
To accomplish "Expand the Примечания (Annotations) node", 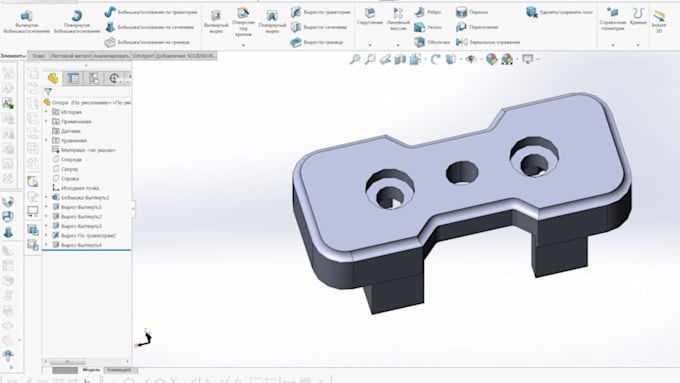I will click(46, 121).
